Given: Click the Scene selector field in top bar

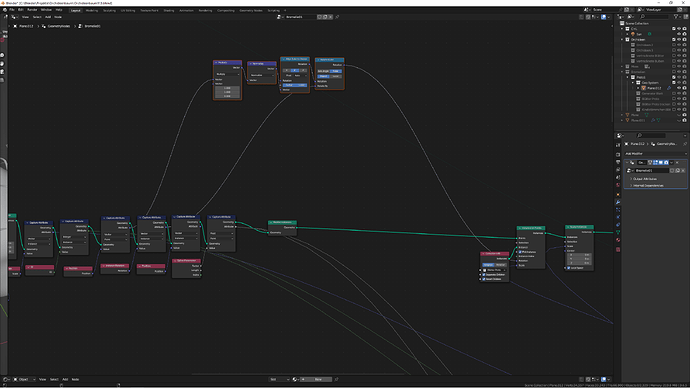Looking at the screenshot, I should [605, 10].
